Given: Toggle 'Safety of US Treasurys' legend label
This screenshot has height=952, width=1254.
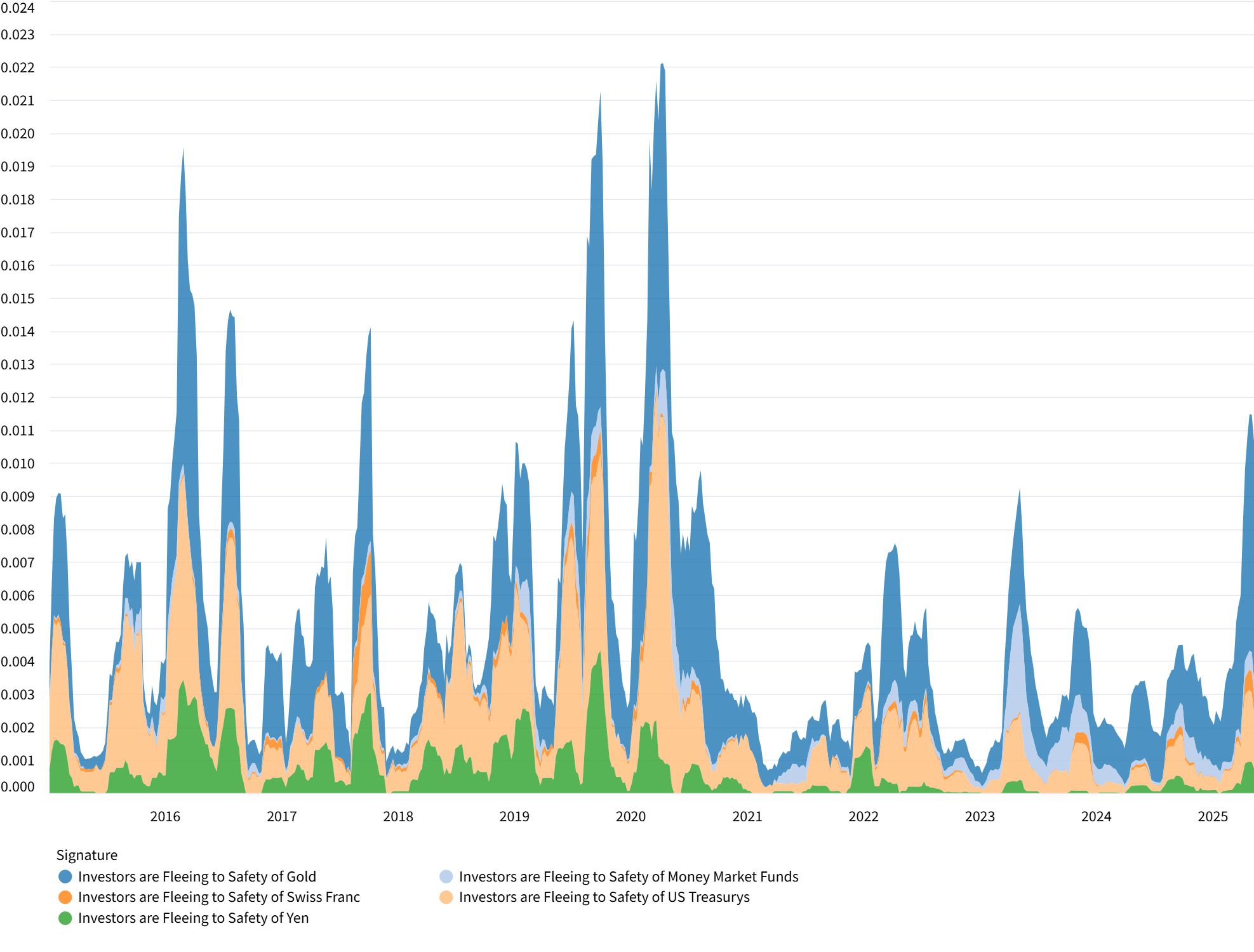Looking at the screenshot, I should pyautogui.click(x=604, y=897).
